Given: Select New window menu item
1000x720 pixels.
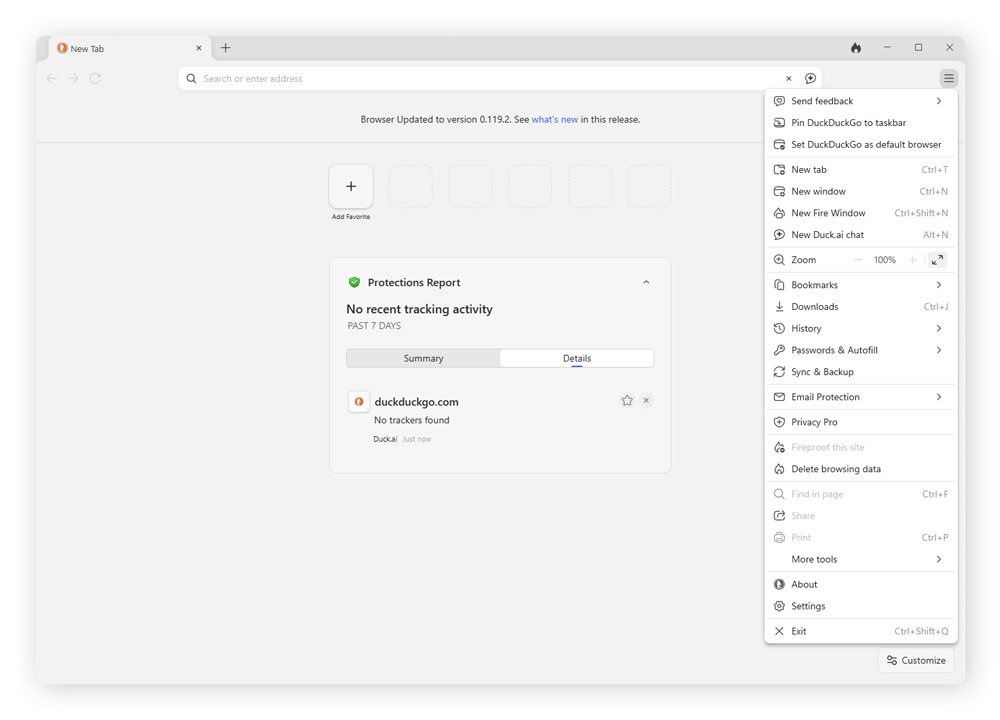Looking at the screenshot, I should [x=861, y=191].
